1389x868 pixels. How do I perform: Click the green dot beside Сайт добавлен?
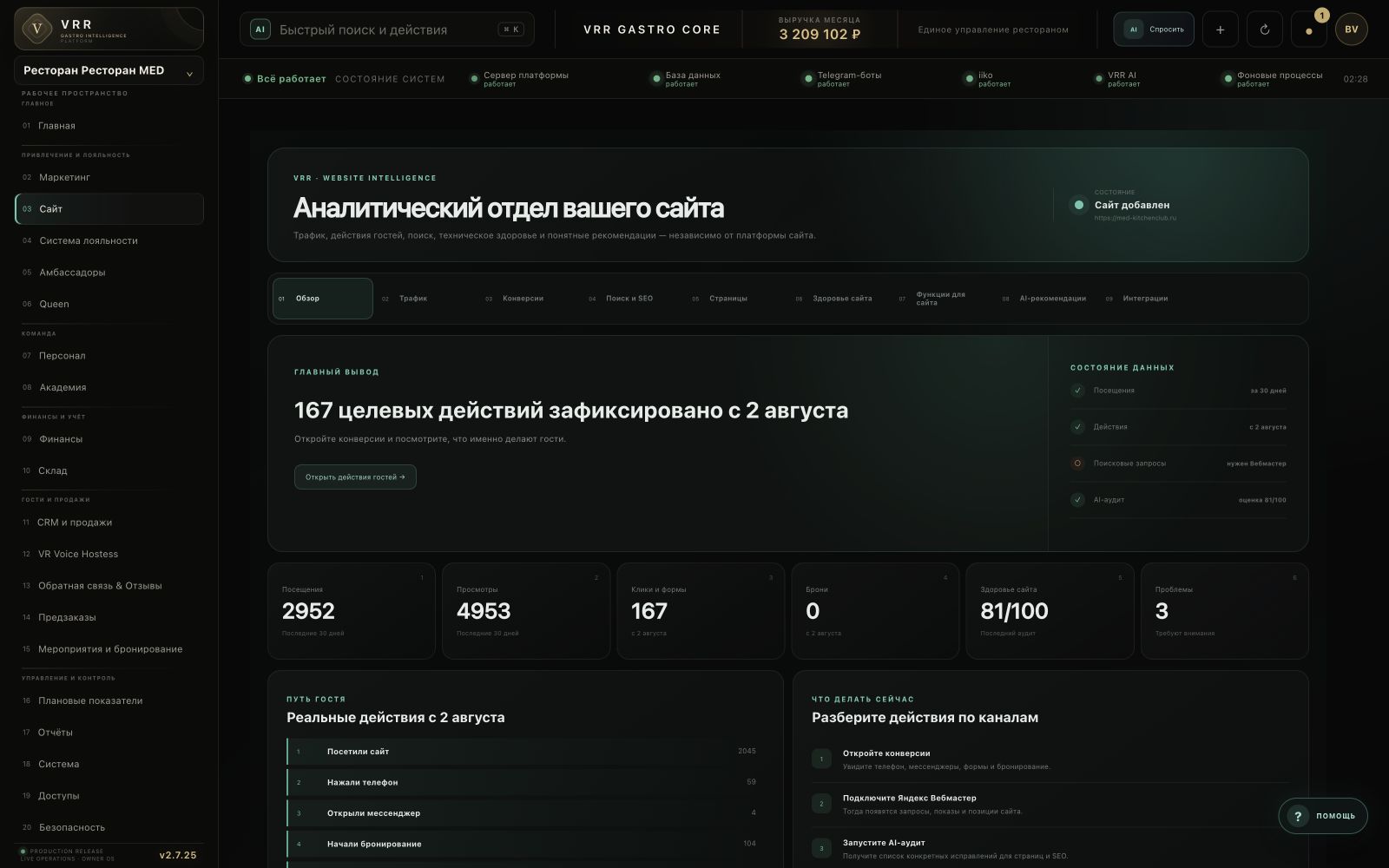1079,205
